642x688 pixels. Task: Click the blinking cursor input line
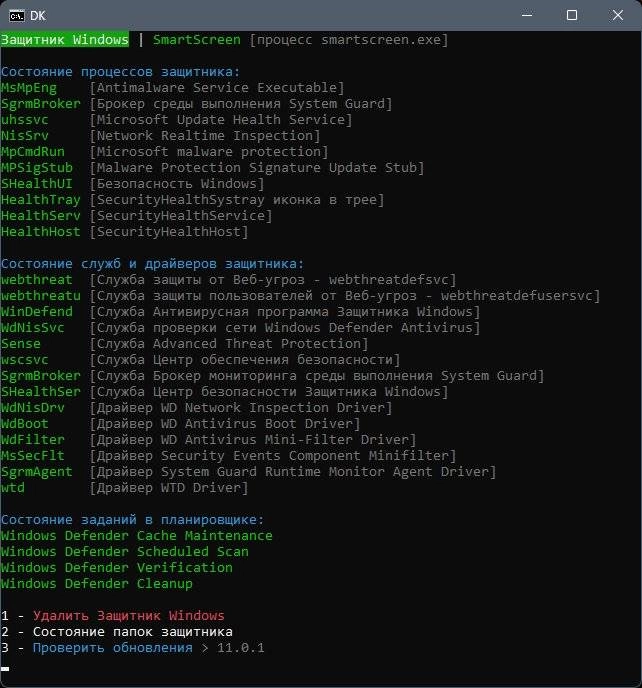[5, 669]
